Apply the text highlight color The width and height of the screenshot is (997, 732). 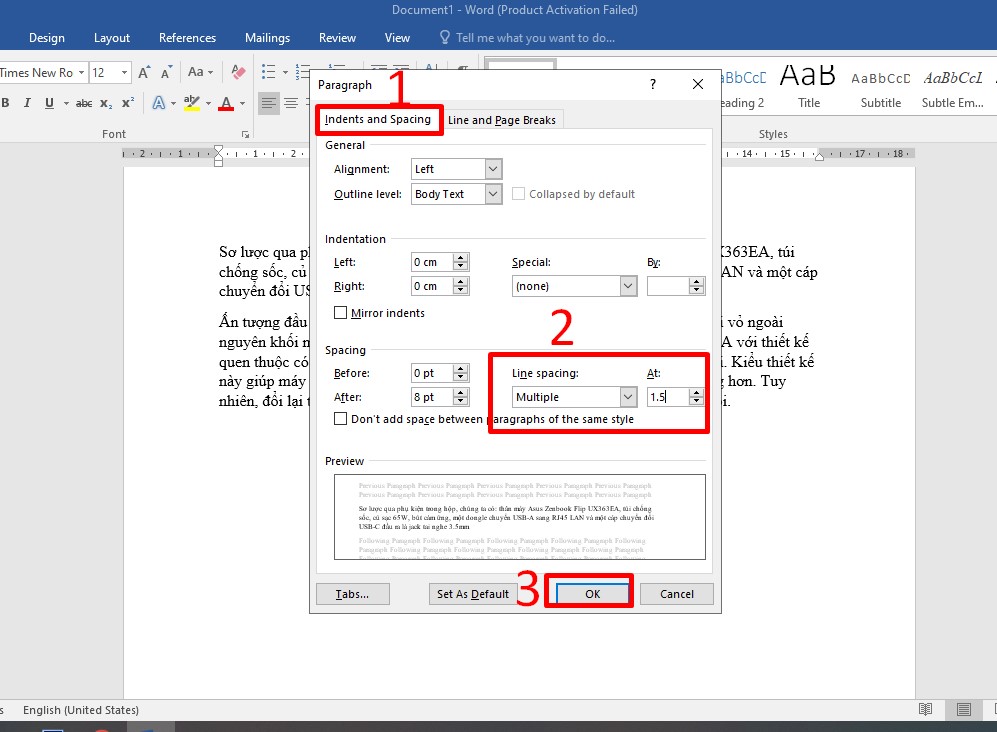tap(190, 103)
